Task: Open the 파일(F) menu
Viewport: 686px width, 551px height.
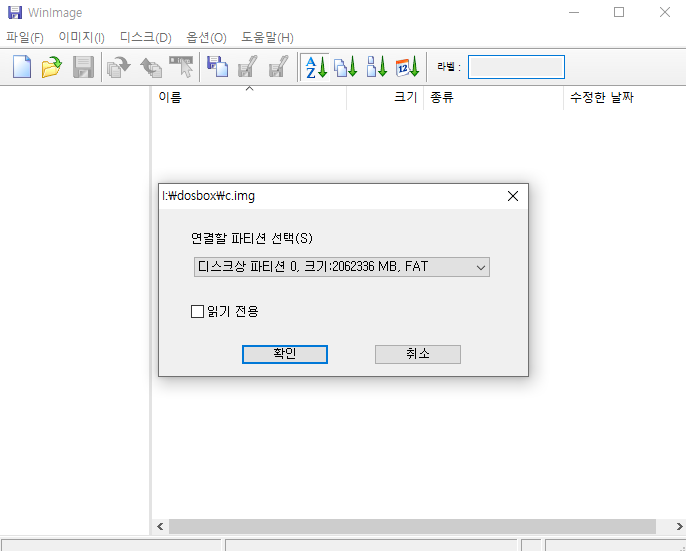Action: click(25, 38)
